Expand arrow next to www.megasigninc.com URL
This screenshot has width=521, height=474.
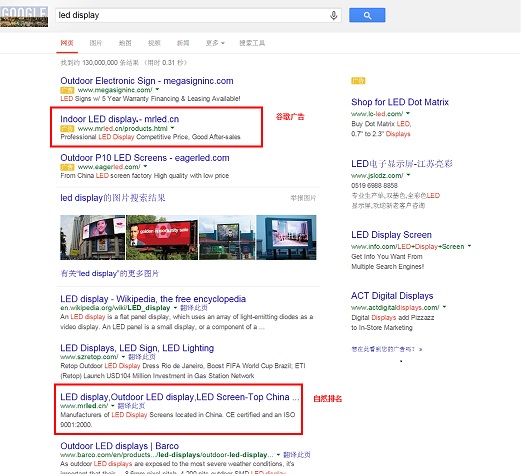tap(157, 89)
